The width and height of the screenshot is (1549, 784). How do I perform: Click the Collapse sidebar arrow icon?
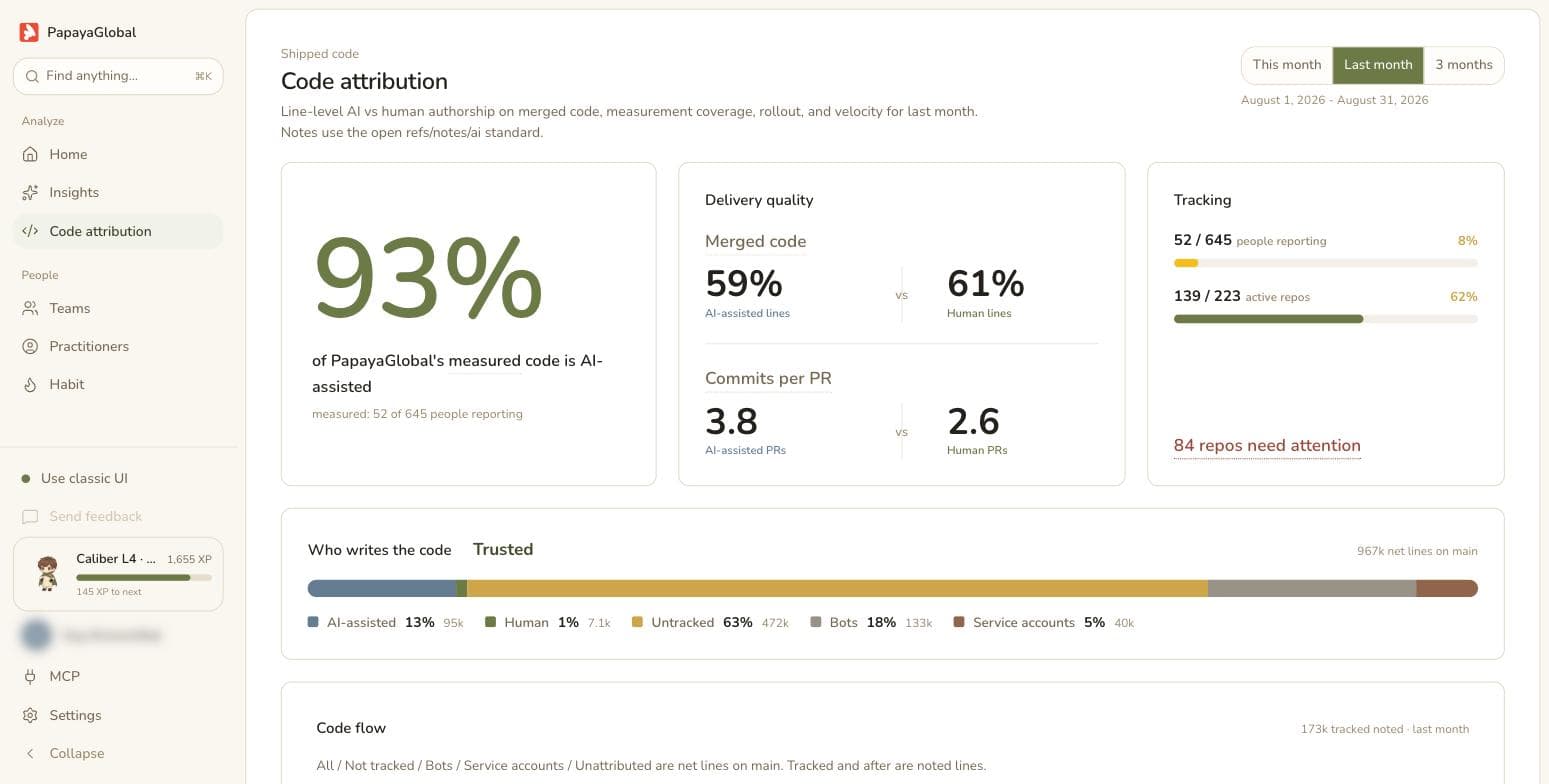[x=30, y=753]
